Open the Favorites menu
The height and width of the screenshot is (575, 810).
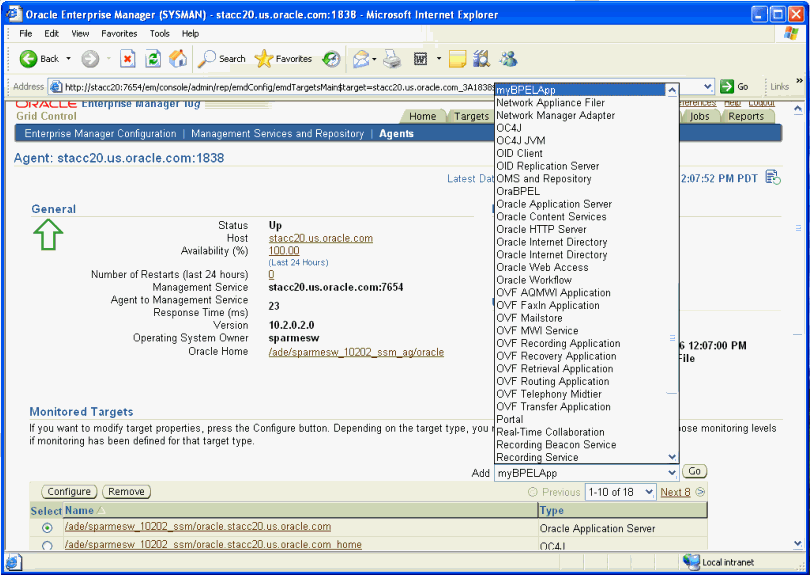click(x=119, y=33)
